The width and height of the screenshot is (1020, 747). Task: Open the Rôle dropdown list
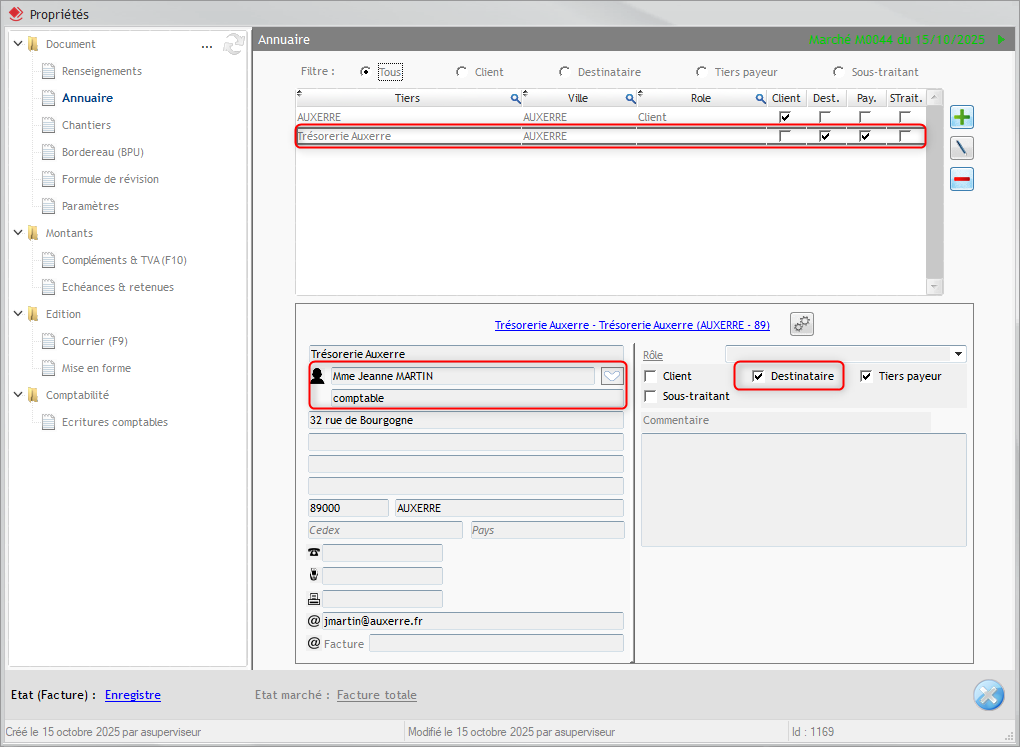click(959, 354)
